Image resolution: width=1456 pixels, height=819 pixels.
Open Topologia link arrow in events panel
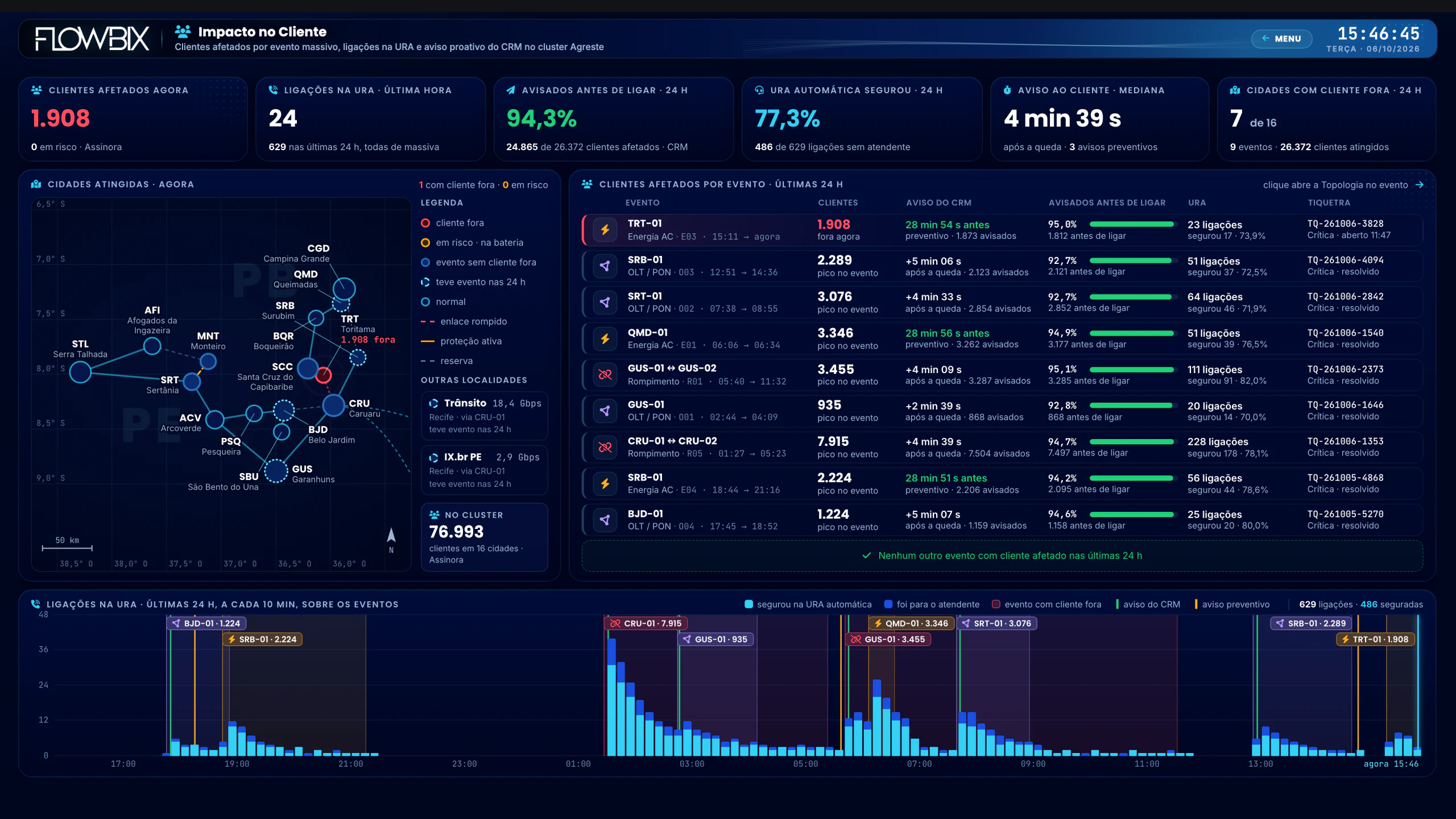pyautogui.click(x=1420, y=185)
